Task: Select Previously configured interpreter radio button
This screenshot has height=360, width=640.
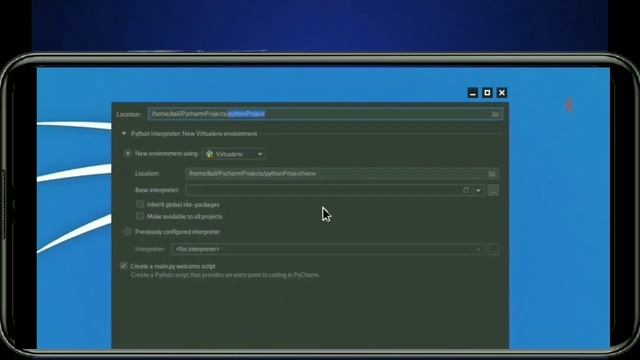Action: tap(127, 231)
